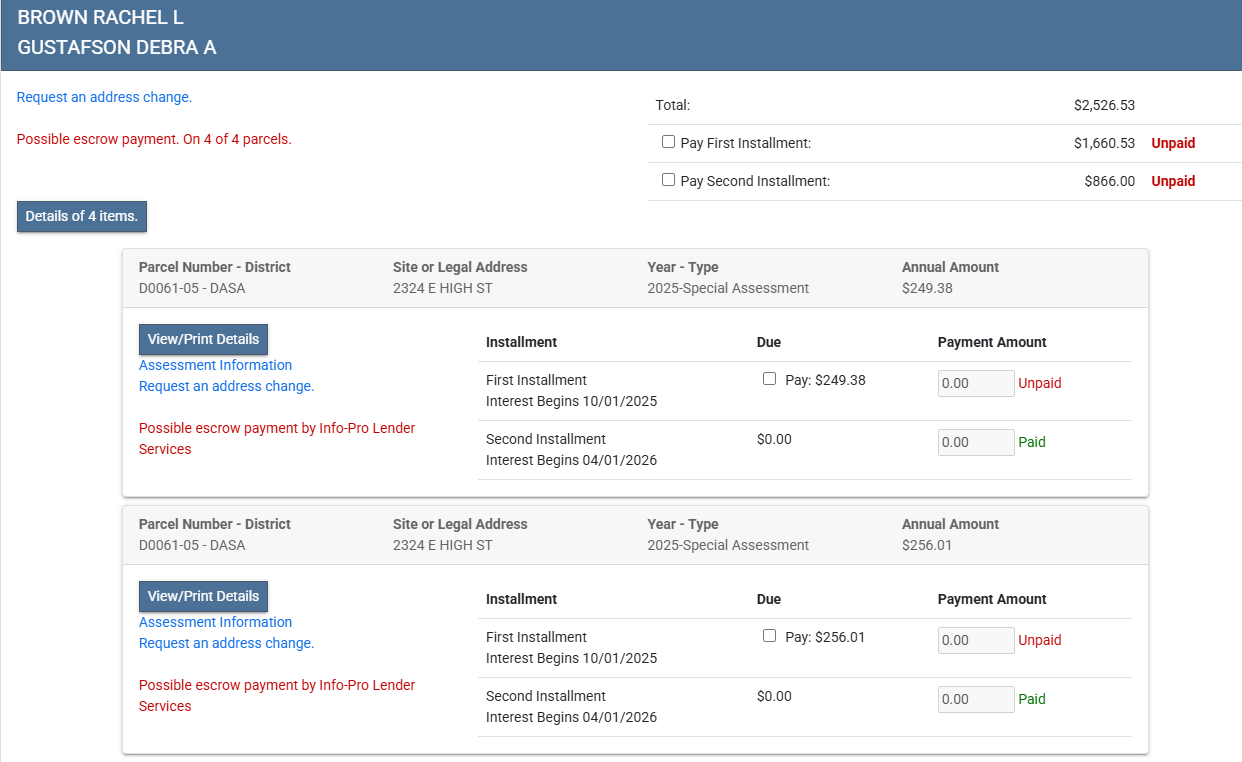Click the owner name BROWN RACHEL L header
This screenshot has width=1242, height=762.
(100, 18)
